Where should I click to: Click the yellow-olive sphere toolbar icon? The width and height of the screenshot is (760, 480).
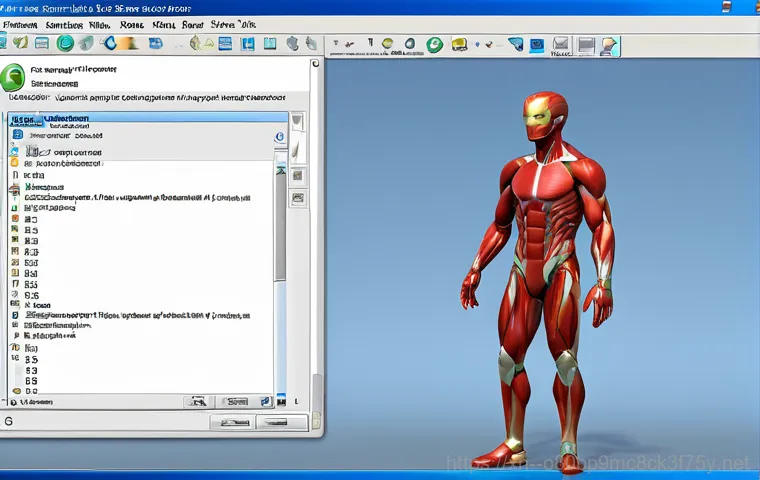387,44
